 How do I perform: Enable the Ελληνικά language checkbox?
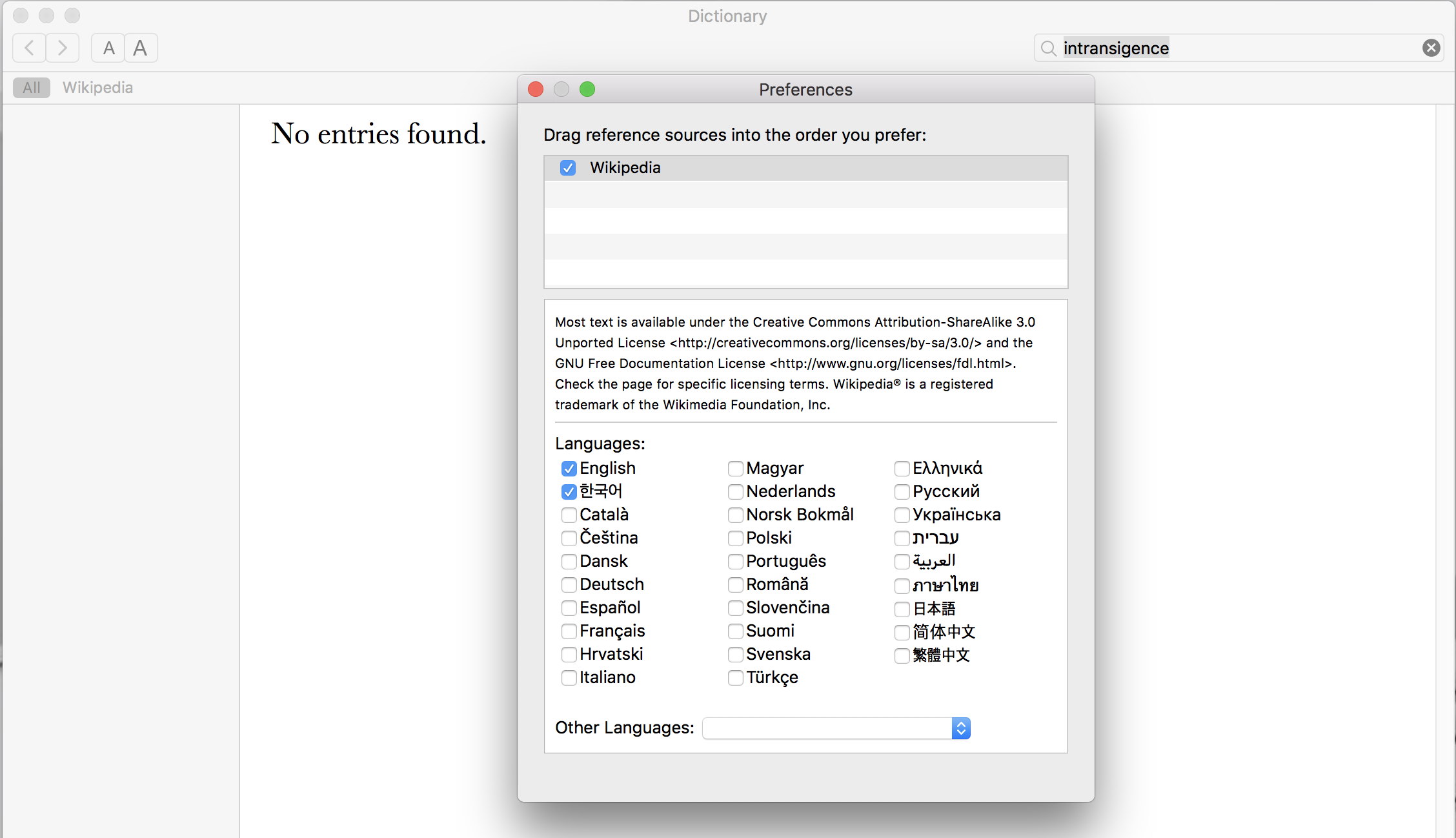click(902, 468)
